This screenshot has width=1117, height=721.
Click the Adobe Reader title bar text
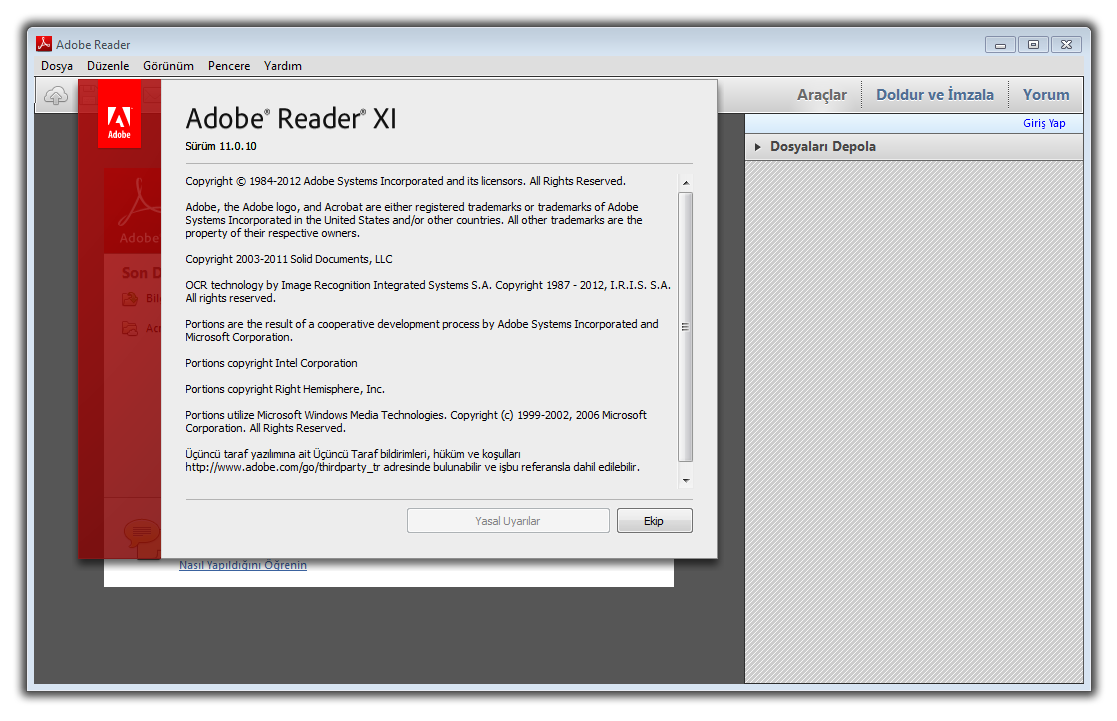click(x=93, y=45)
